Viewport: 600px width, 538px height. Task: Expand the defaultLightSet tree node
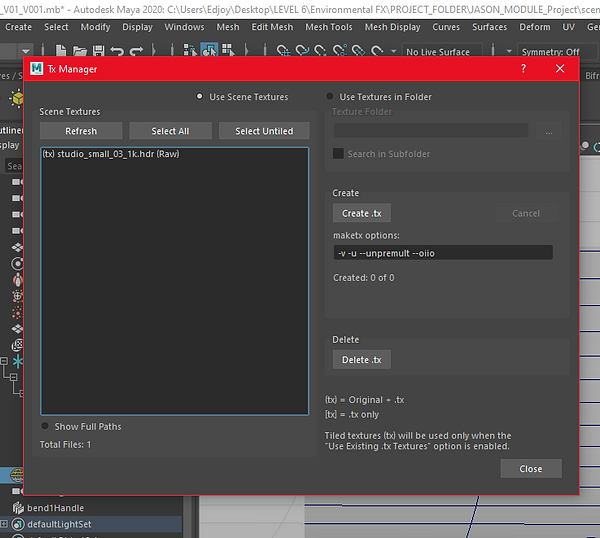point(4,524)
